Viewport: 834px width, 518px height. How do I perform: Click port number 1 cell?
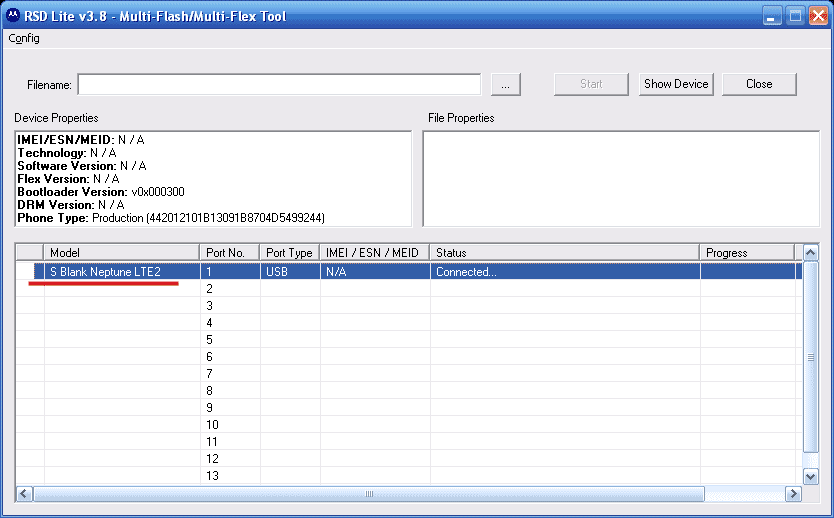tap(230, 272)
